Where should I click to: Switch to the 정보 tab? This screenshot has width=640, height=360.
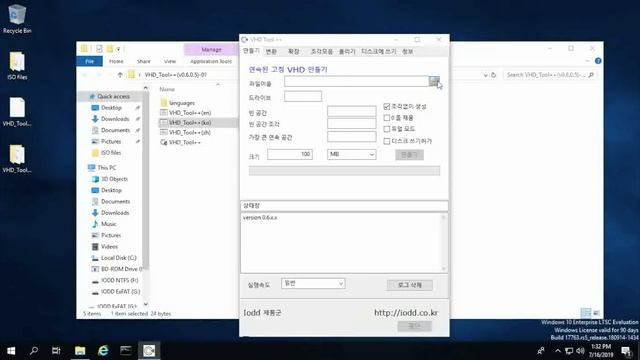[x=408, y=51]
